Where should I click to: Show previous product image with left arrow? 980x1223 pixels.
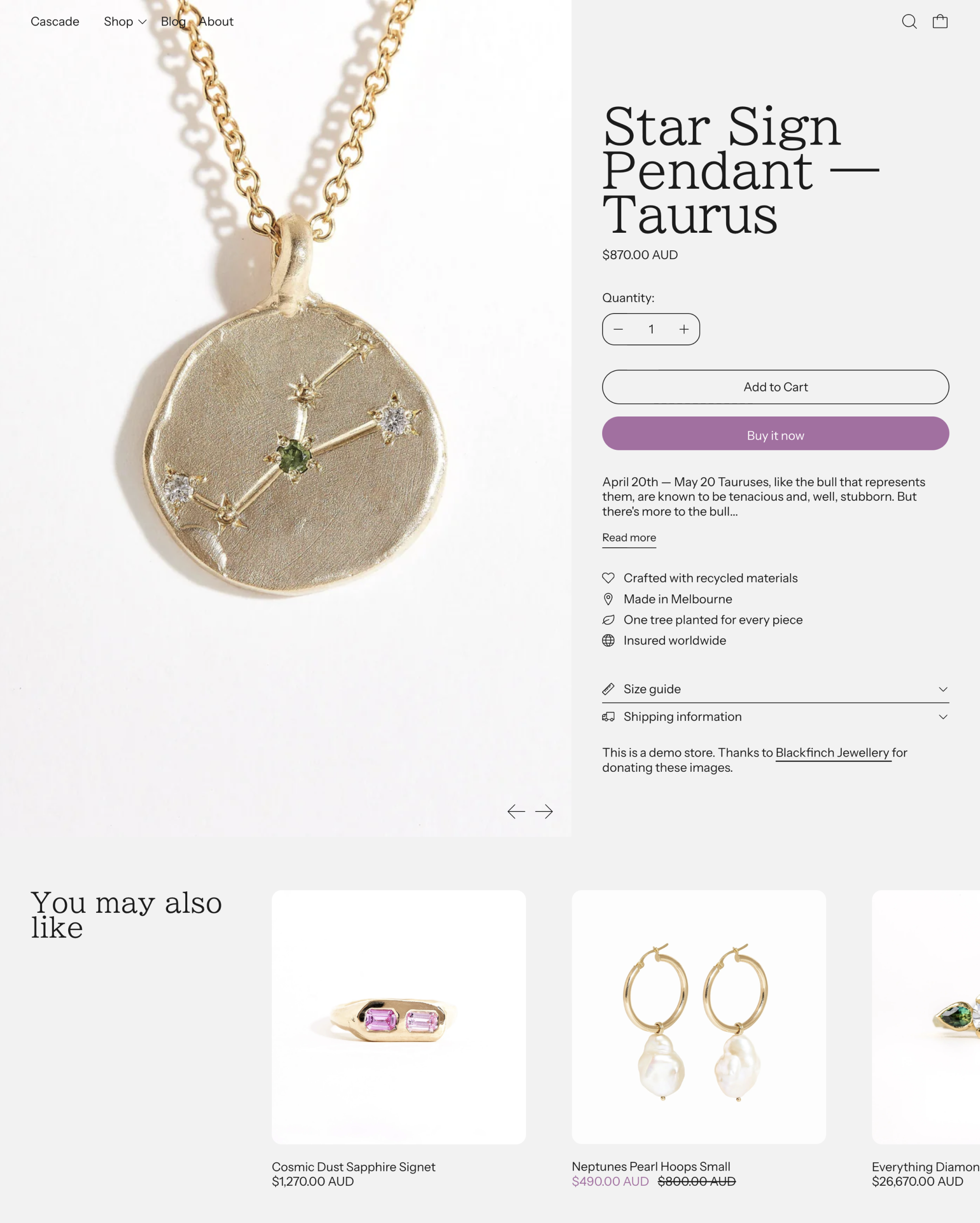tap(516, 811)
